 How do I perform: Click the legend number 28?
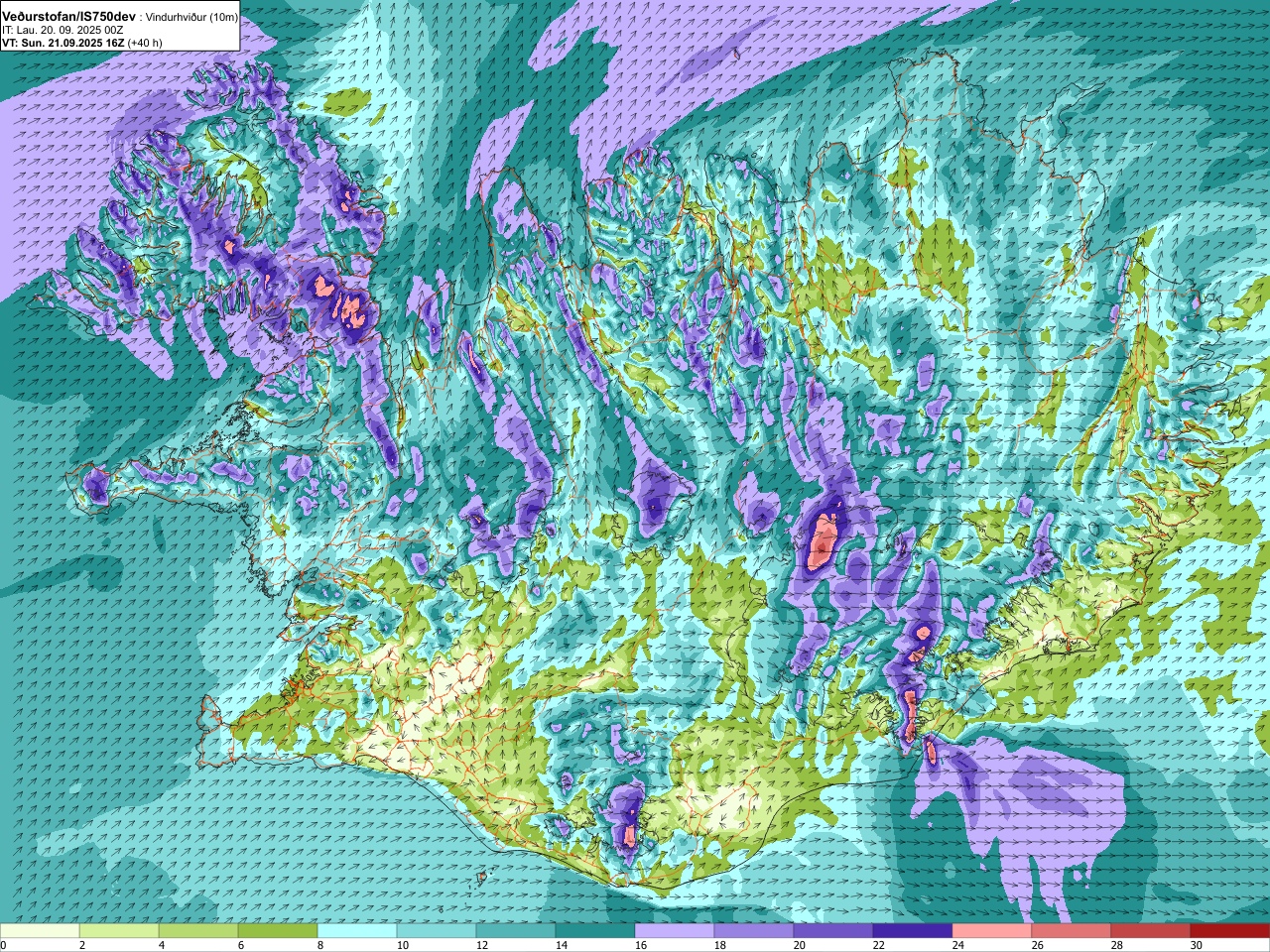coord(1117,945)
